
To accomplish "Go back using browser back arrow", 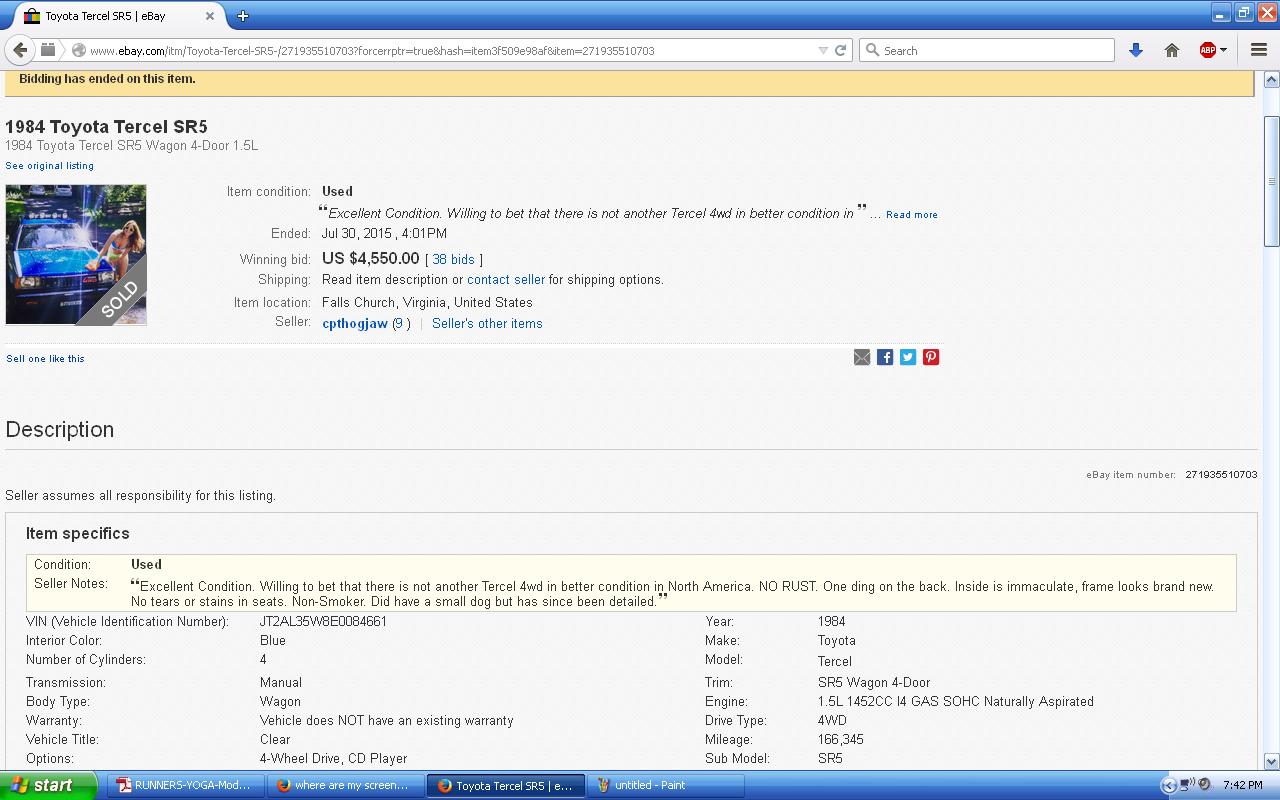I will [x=20, y=50].
